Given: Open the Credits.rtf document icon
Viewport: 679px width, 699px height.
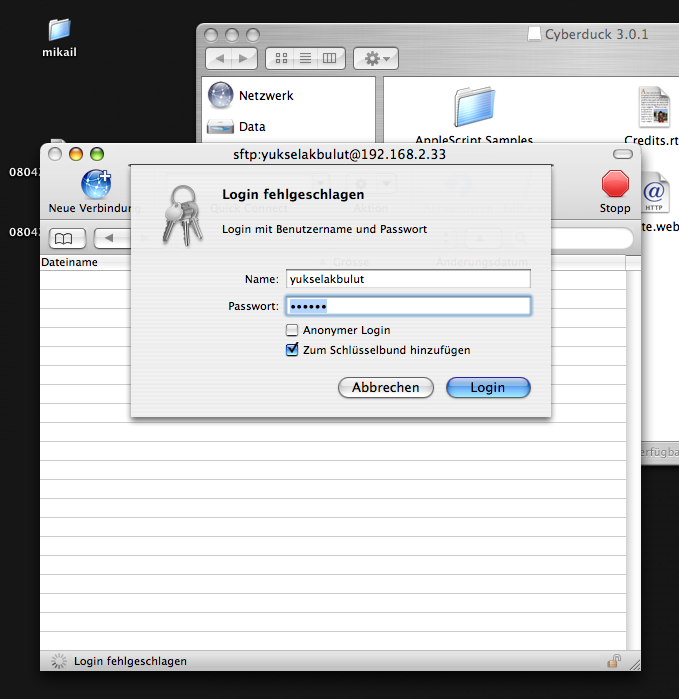Looking at the screenshot, I should click(653, 108).
